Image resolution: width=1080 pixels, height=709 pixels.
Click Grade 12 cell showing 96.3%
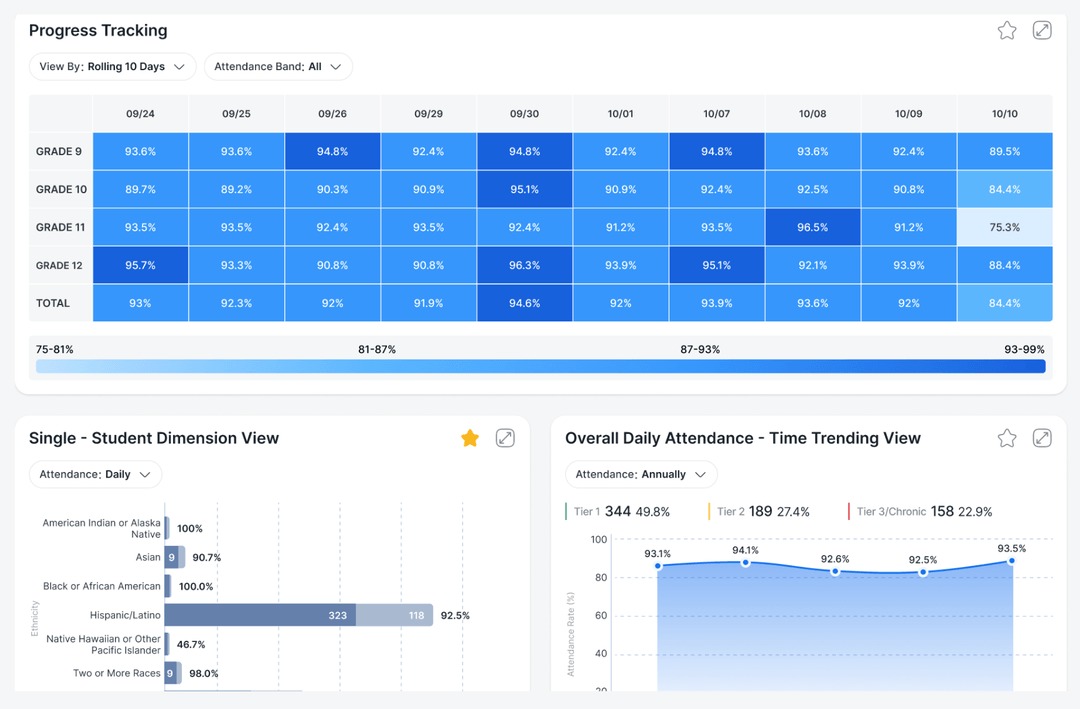pos(524,266)
